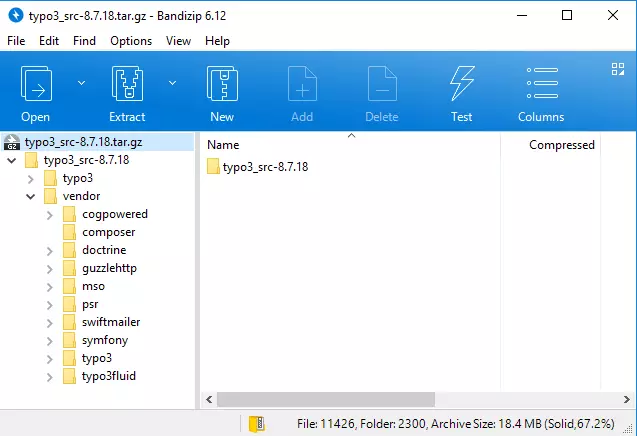
Task: Open the Options menu
Action: coord(131,41)
